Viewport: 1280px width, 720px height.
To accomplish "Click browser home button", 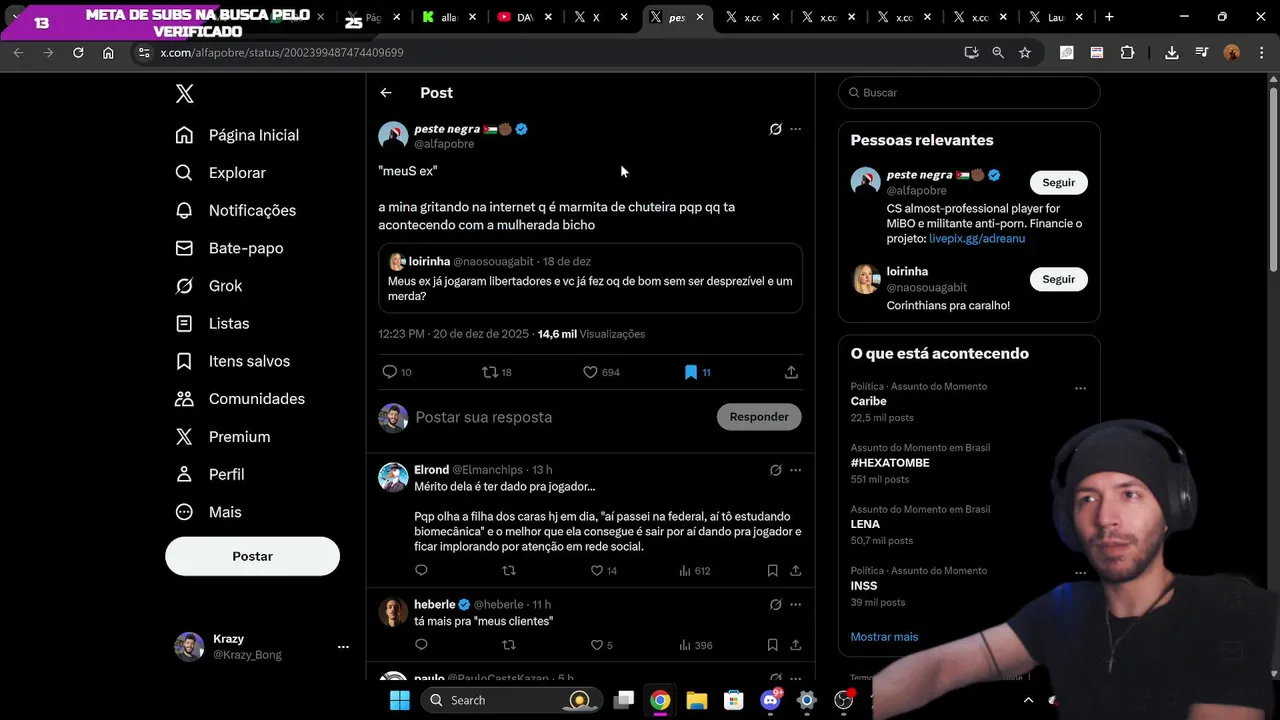I will click(108, 53).
